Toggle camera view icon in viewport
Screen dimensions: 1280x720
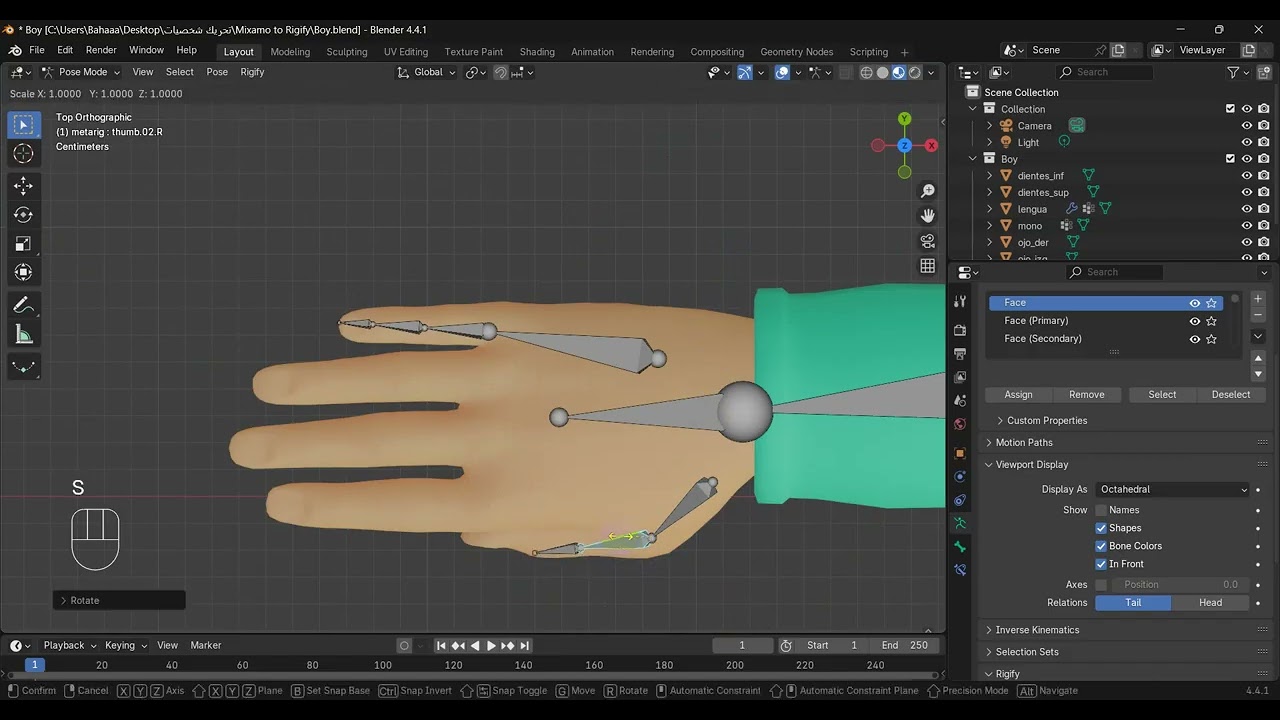(928, 241)
